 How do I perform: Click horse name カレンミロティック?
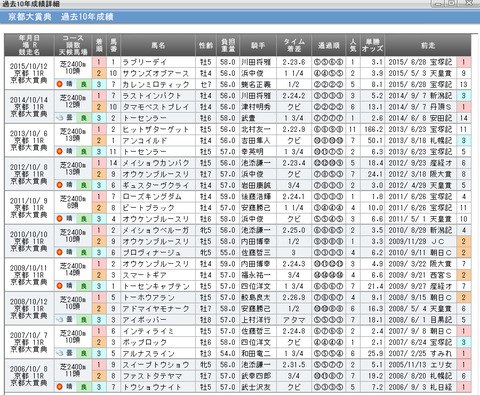[x=156, y=84]
